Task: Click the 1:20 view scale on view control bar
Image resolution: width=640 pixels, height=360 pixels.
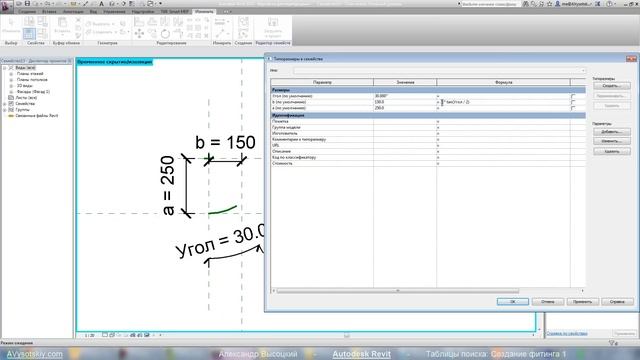Action: tap(89, 335)
